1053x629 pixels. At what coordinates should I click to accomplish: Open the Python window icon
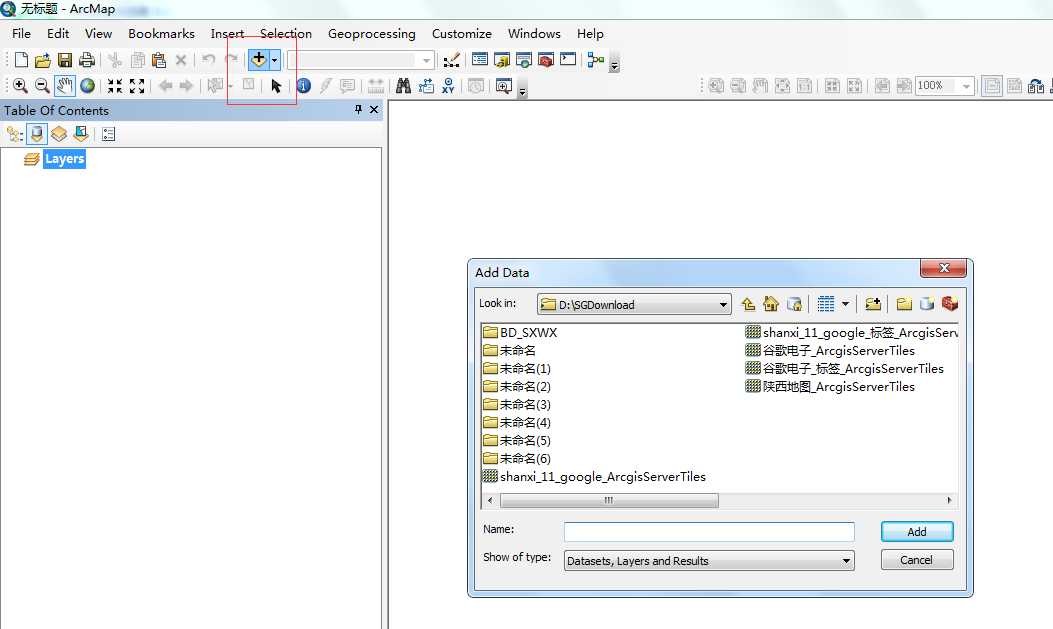tap(568, 60)
